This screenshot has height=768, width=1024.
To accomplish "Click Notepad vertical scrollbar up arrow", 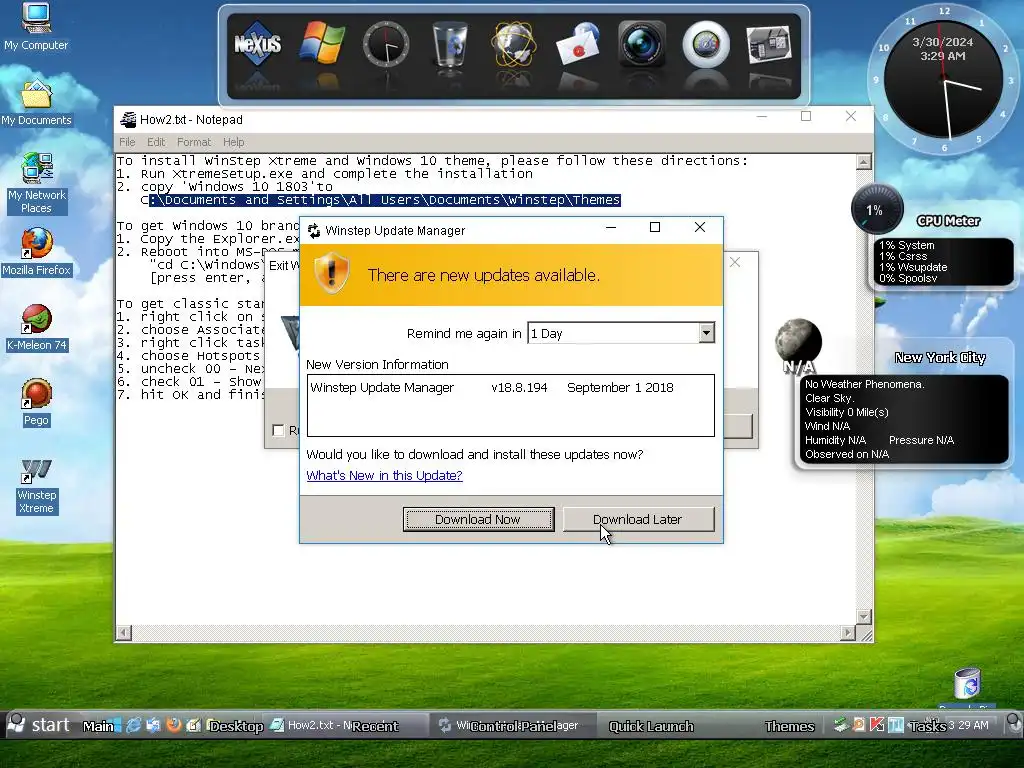I will tap(864, 162).
